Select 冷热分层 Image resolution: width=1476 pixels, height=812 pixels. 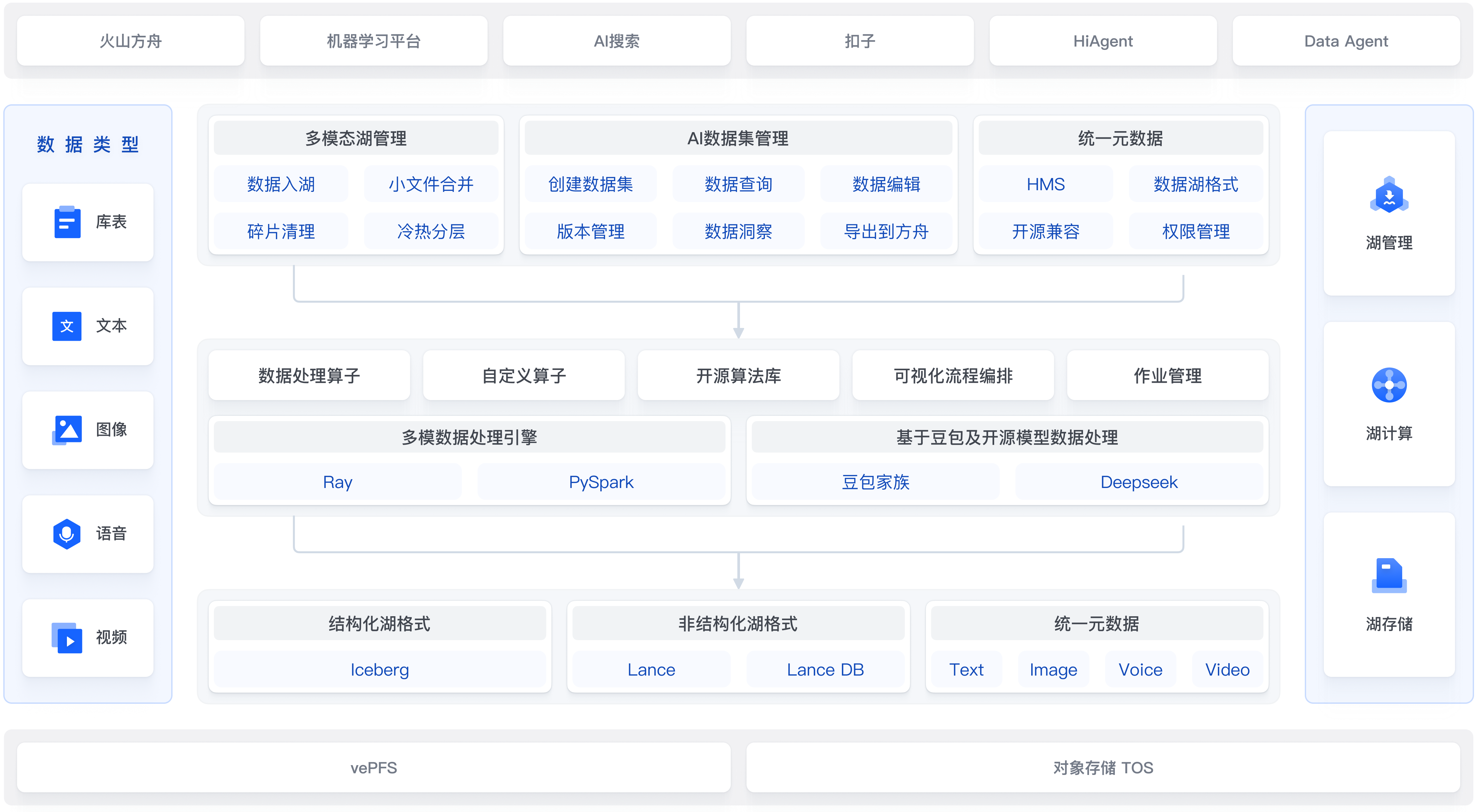point(431,232)
